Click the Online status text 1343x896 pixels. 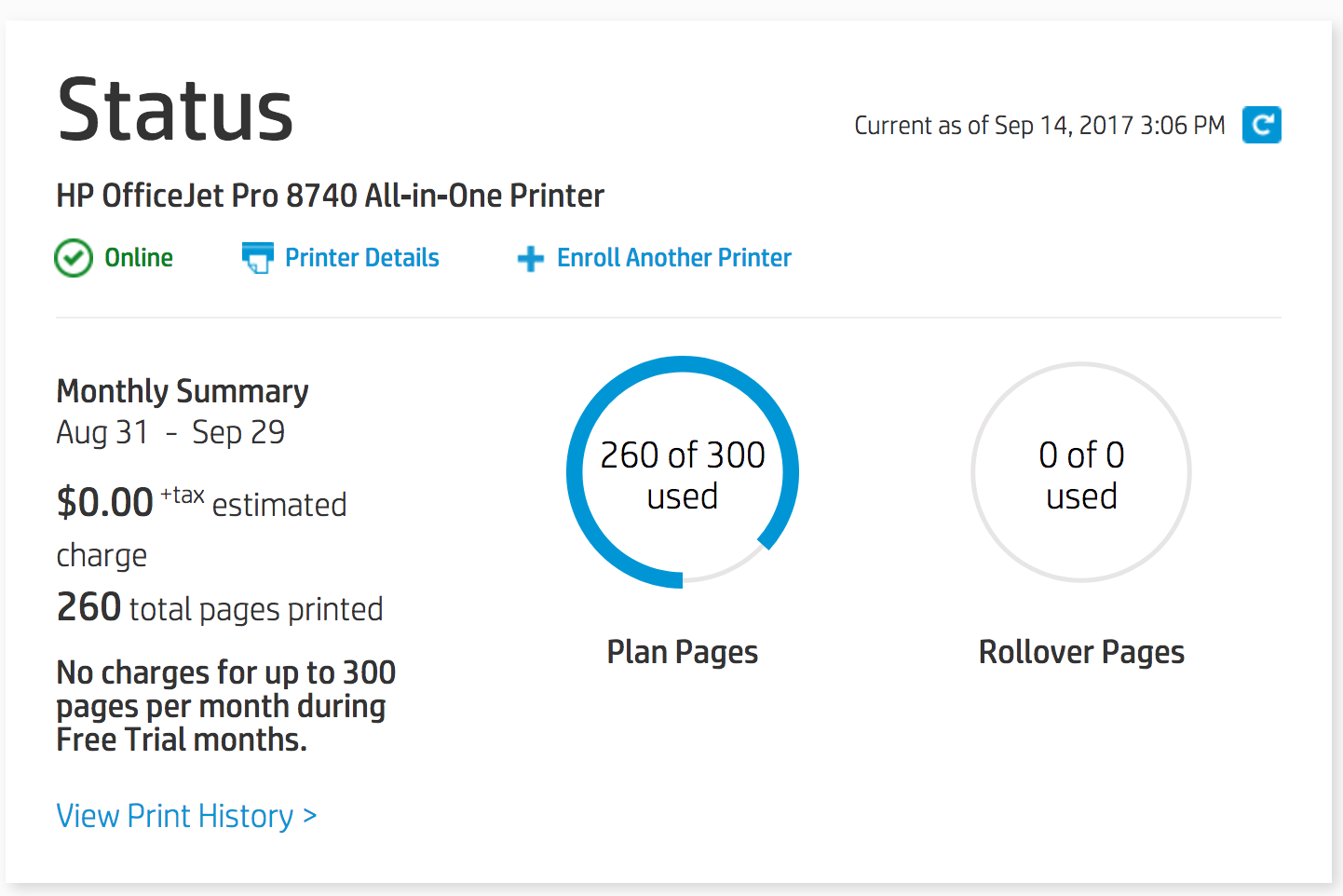pyautogui.click(x=139, y=258)
